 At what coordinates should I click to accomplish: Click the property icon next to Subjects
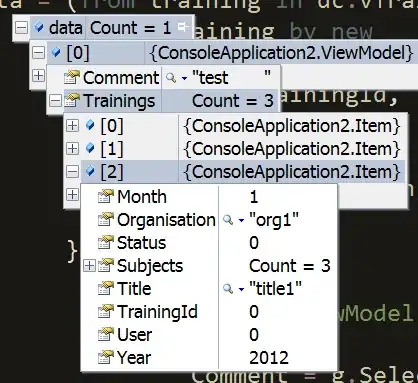pos(106,265)
